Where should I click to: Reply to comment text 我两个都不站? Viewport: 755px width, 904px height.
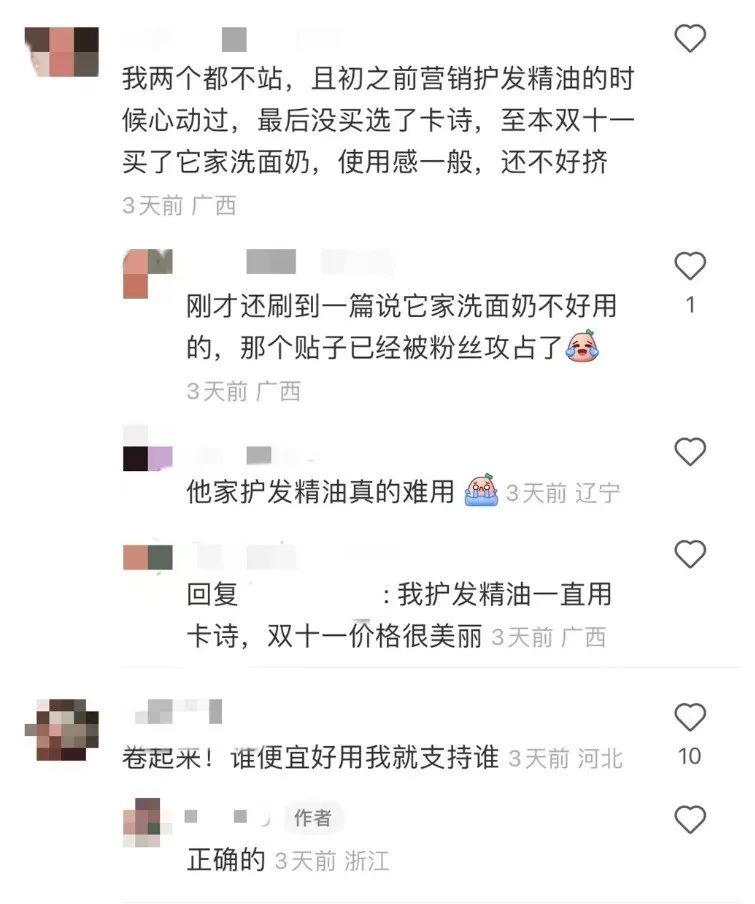pos(378,120)
